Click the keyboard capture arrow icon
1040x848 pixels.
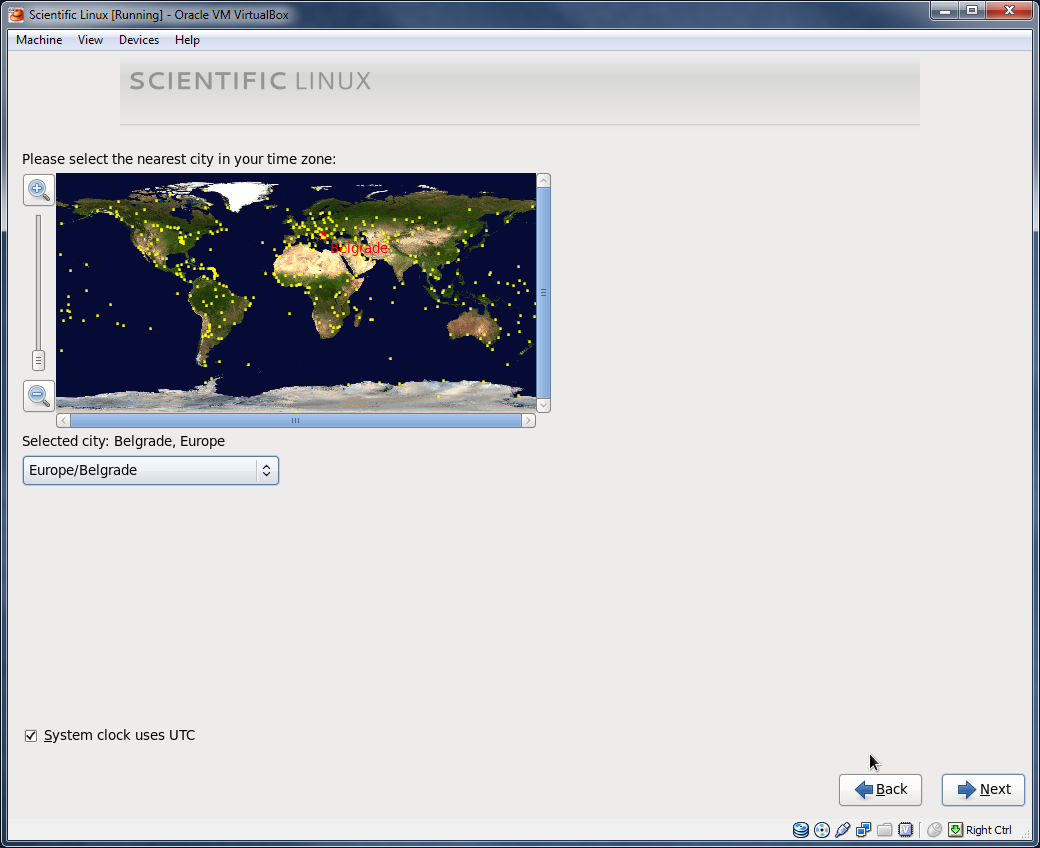coord(955,829)
